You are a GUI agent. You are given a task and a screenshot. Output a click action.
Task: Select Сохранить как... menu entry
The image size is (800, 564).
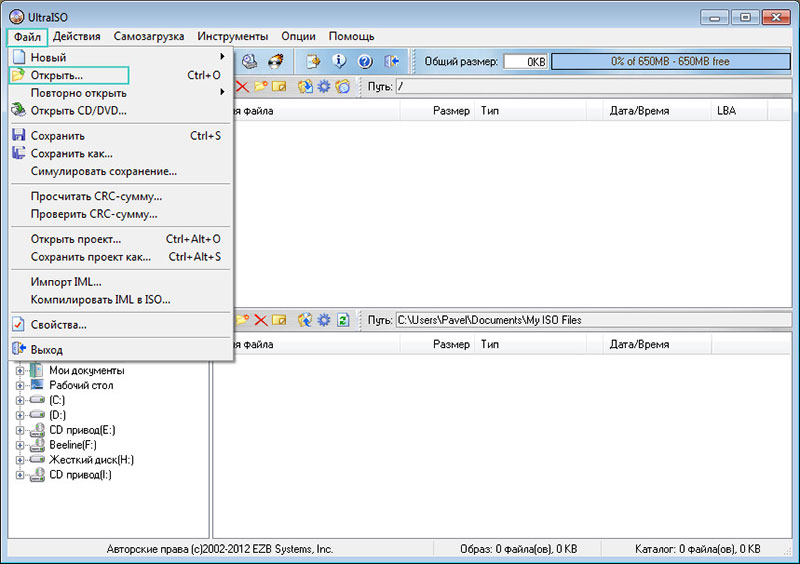tap(71, 153)
